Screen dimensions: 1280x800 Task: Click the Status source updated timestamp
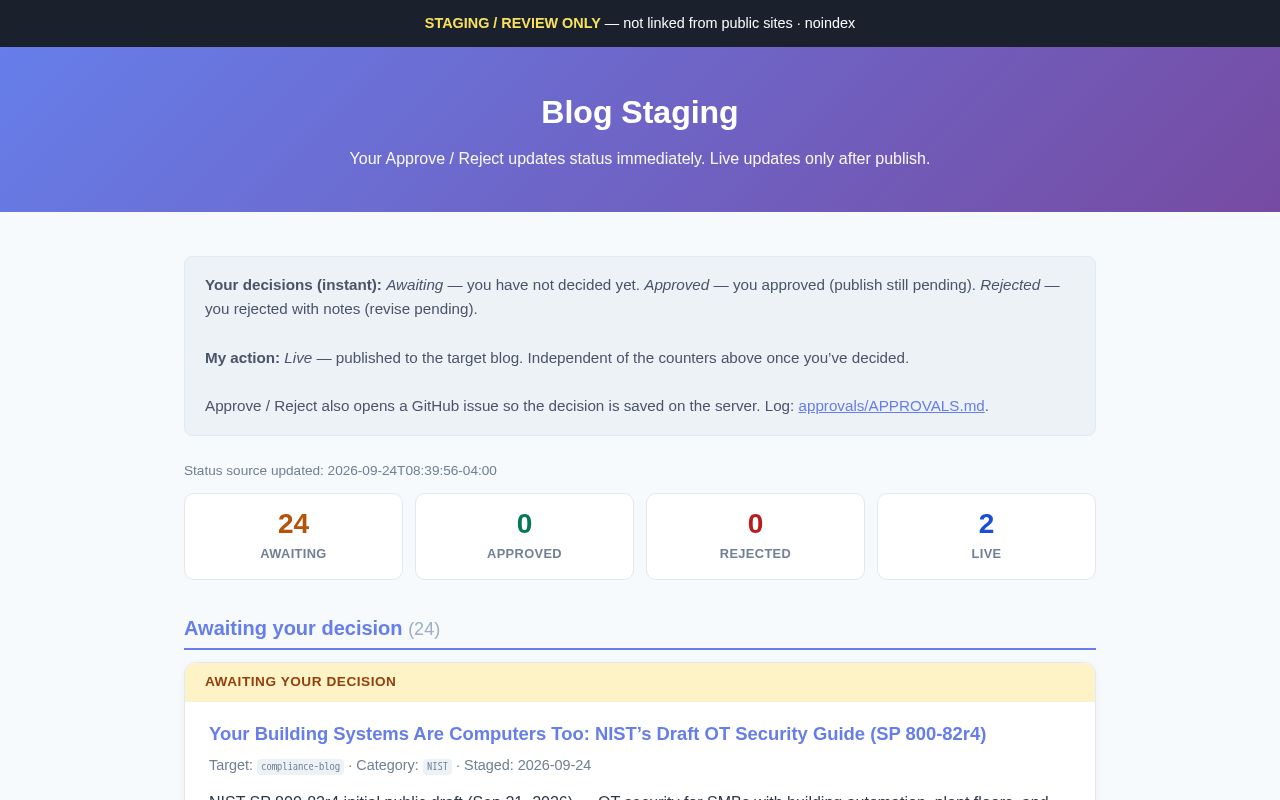[x=340, y=471]
